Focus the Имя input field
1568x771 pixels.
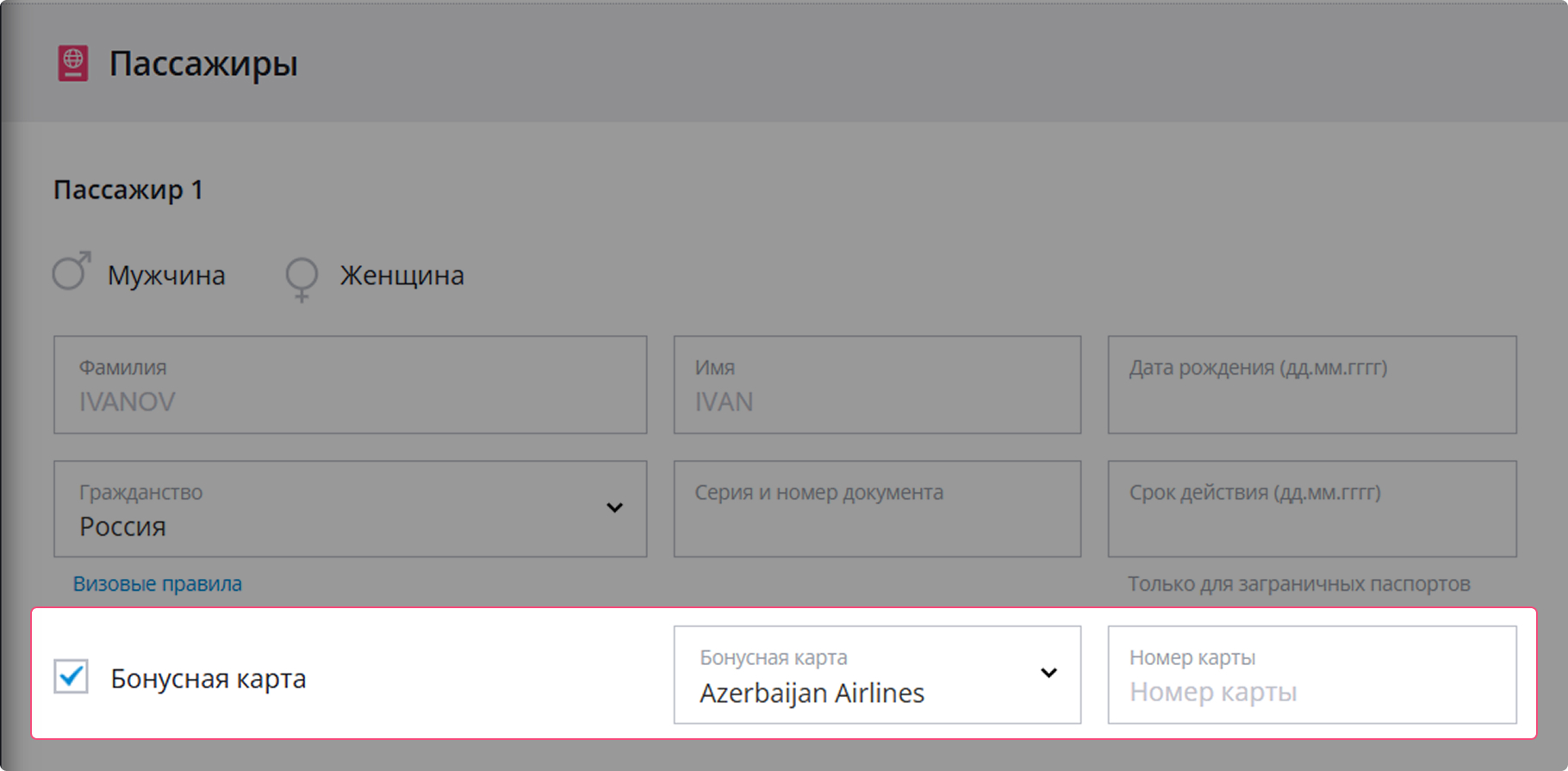click(x=876, y=385)
